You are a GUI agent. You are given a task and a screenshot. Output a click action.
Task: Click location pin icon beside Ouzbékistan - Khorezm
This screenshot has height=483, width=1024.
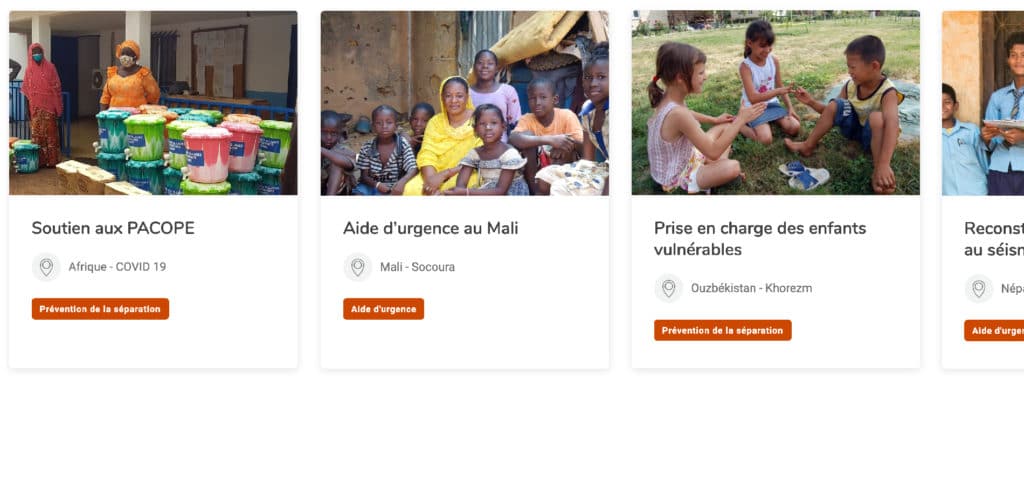(668, 288)
